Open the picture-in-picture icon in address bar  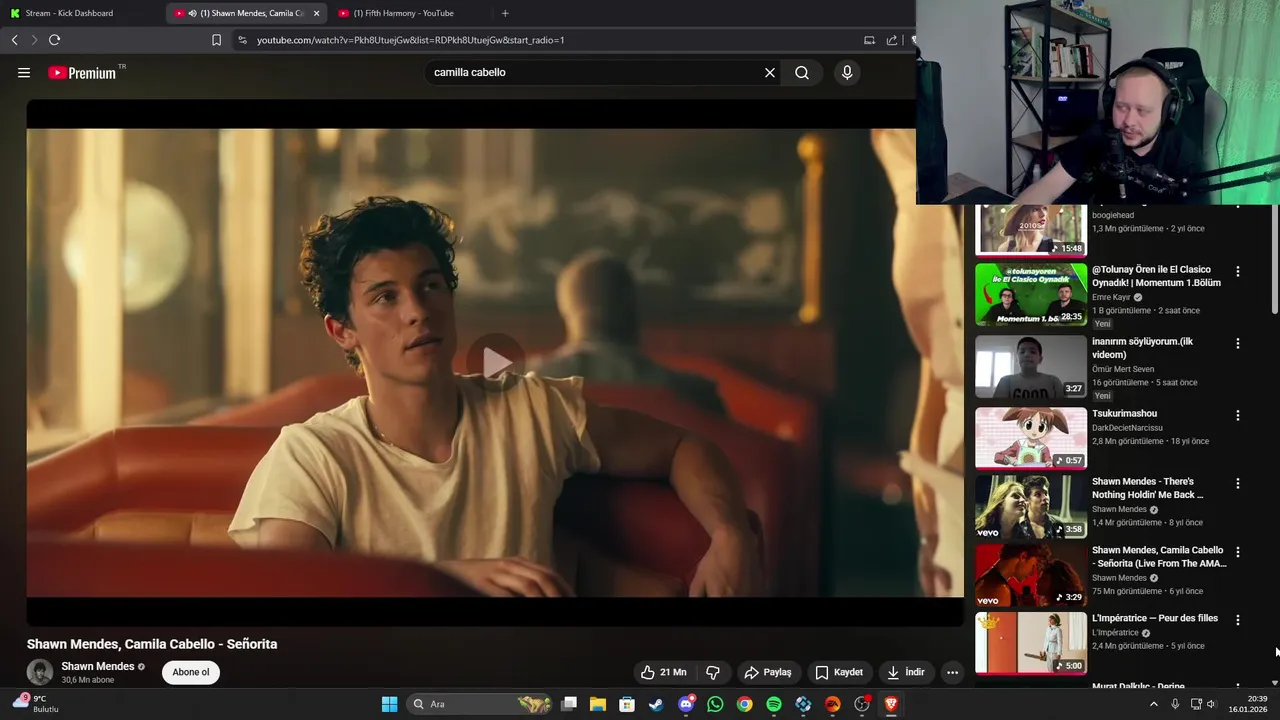click(x=869, y=40)
